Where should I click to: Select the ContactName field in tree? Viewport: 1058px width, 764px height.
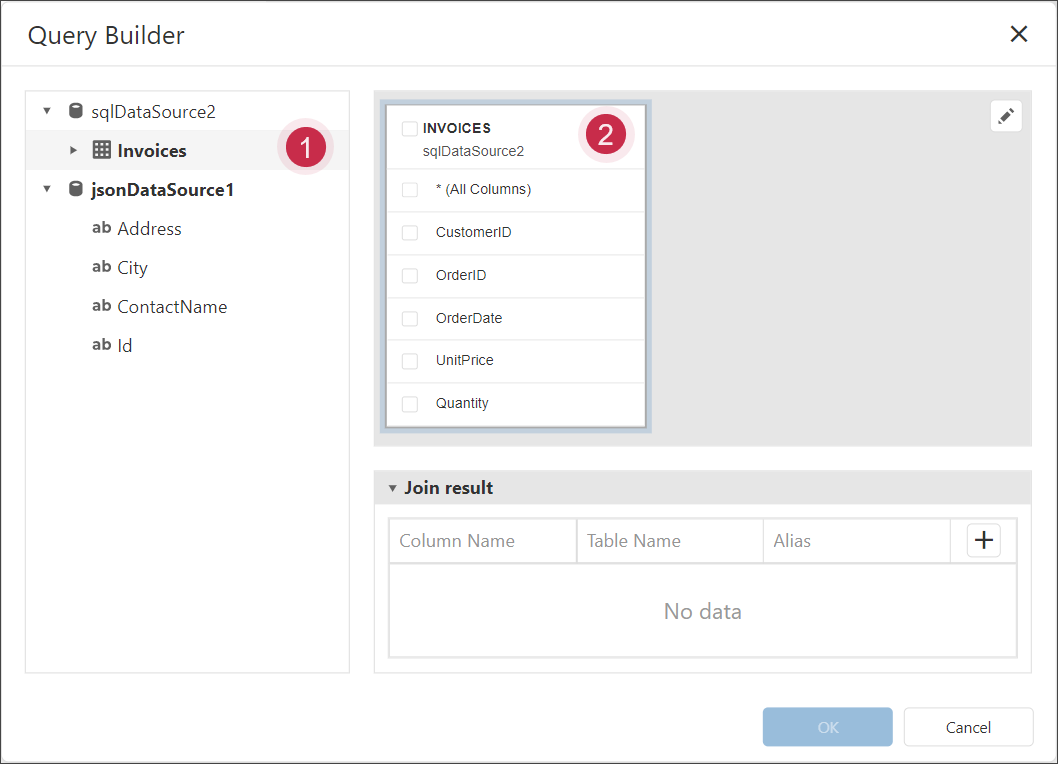point(171,307)
